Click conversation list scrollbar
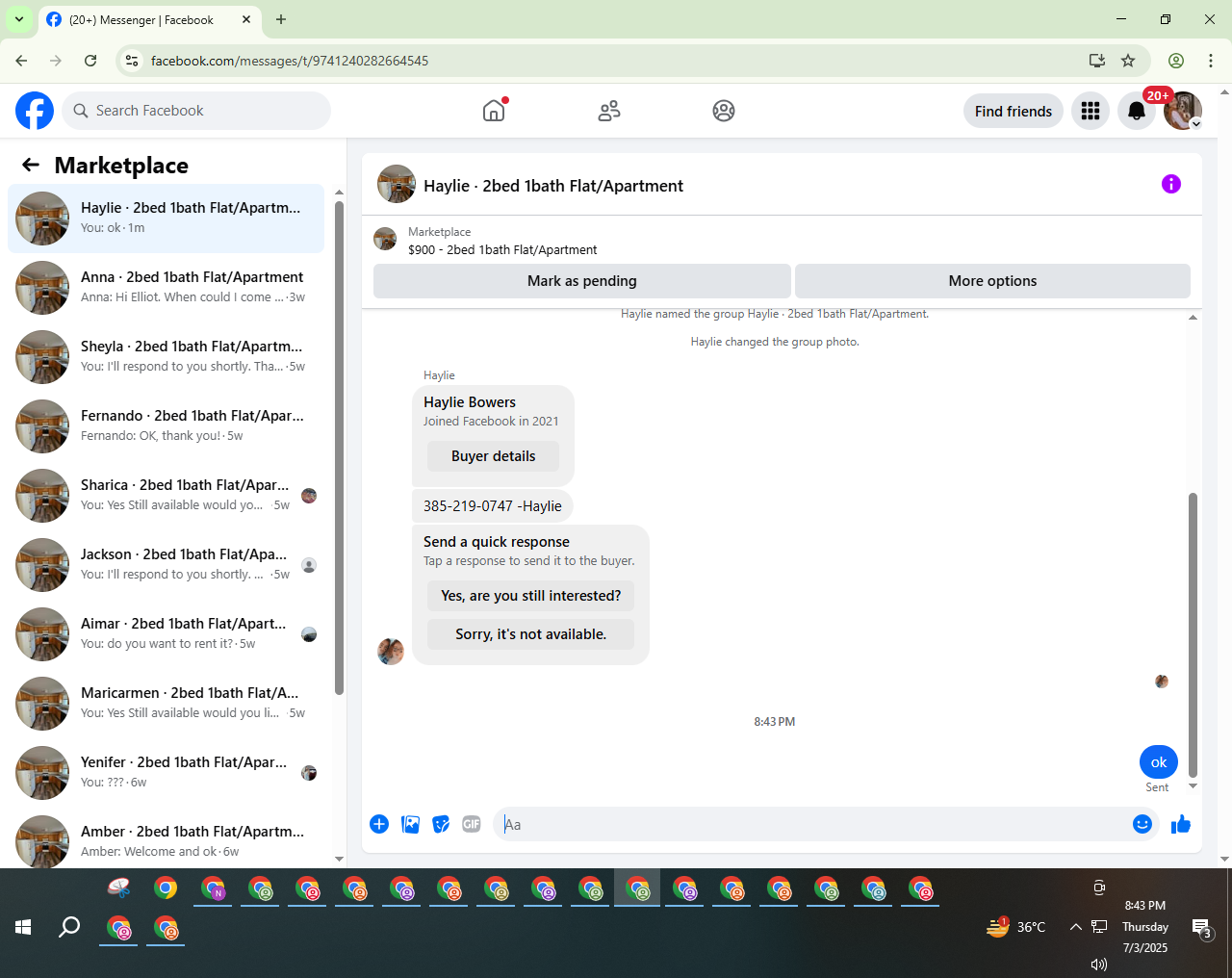Screen dimensions: 1232x978 [339, 447]
